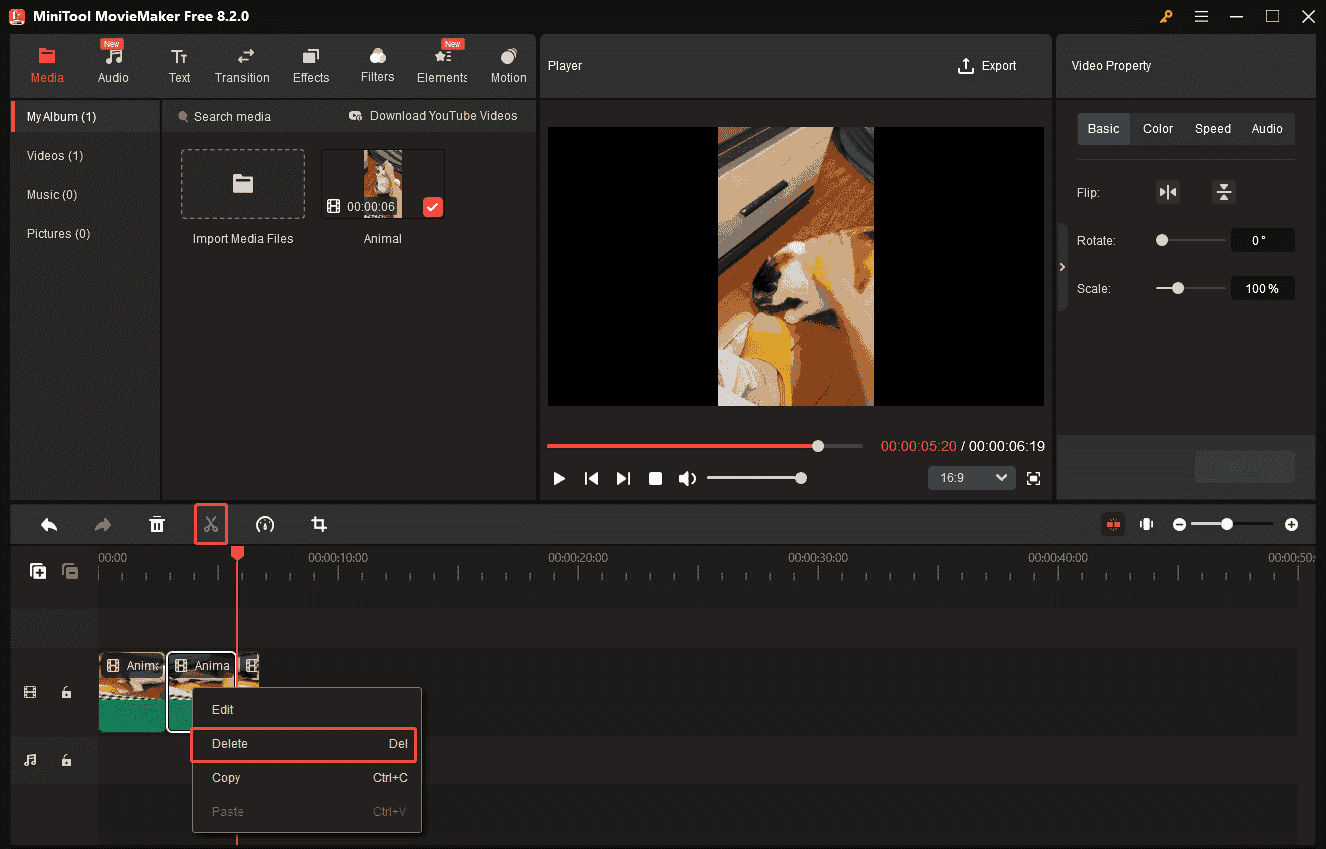Viewport: 1326px width, 849px height.
Task: Click the Zoom to fit timeline icon
Action: [x=1146, y=524]
